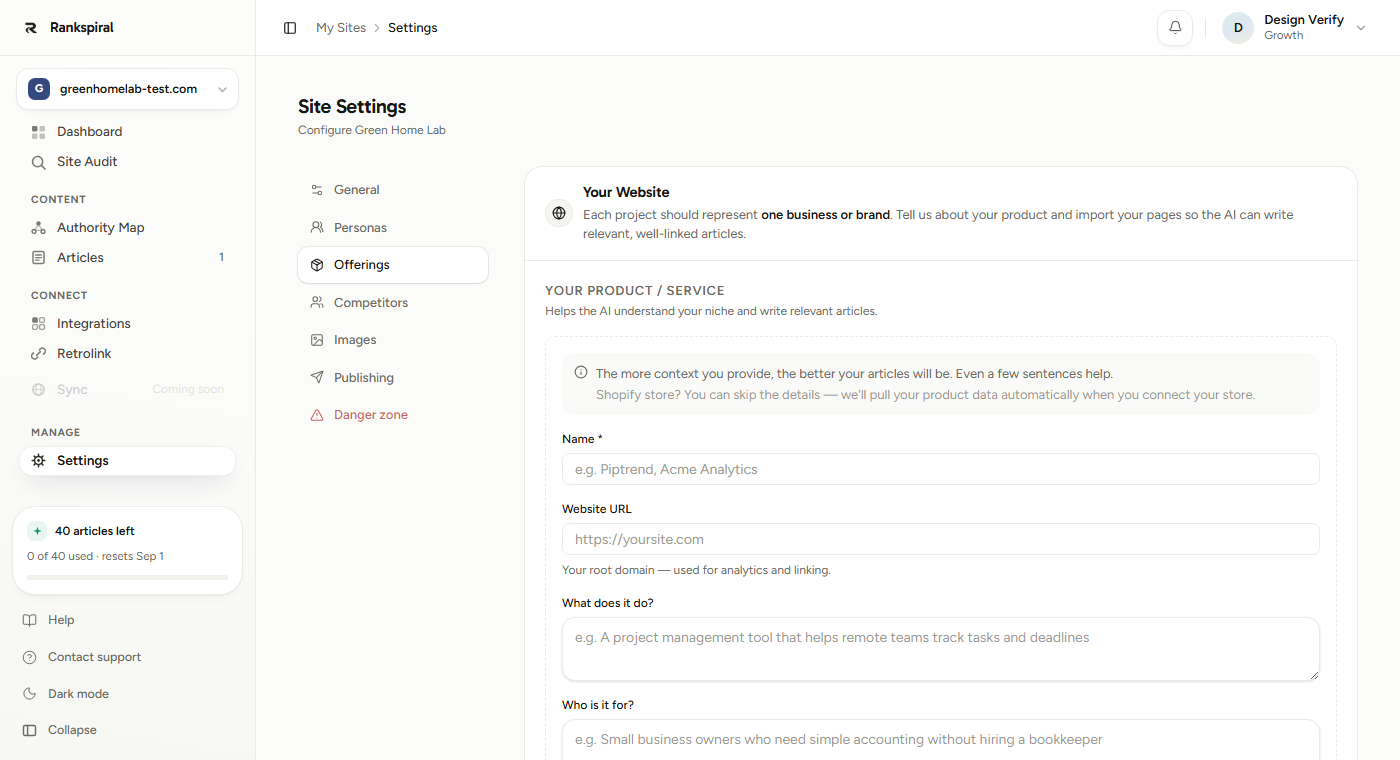Image resolution: width=1400 pixels, height=760 pixels.
Task: Open Authority Map
Action: (x=127, y=228)
